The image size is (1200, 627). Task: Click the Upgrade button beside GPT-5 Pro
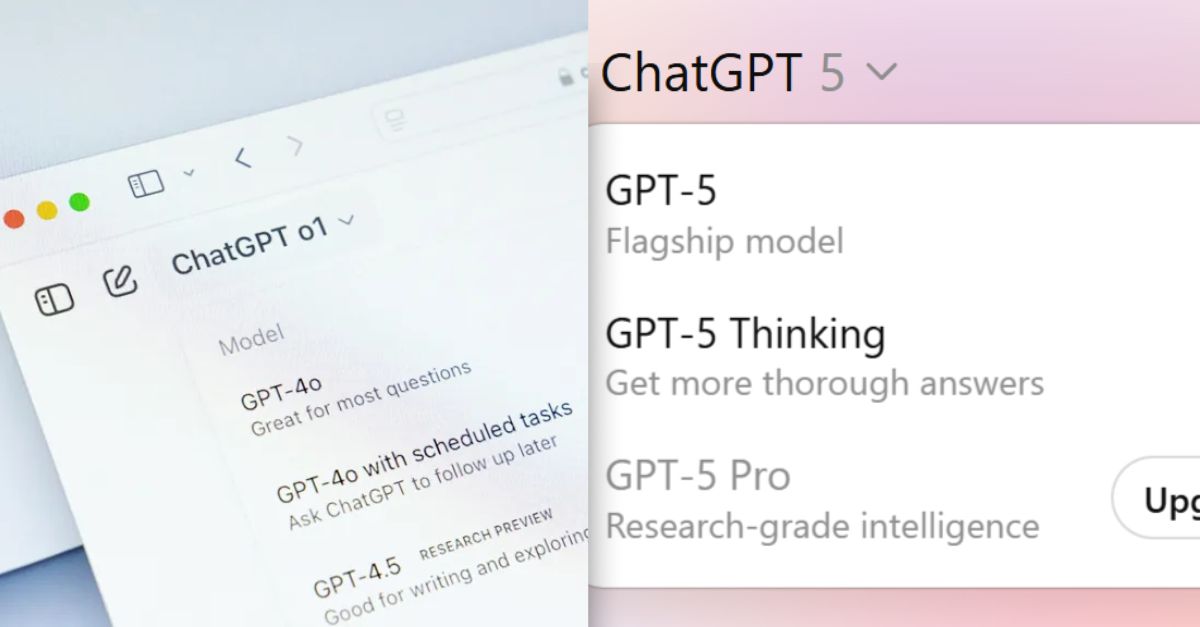point(1158,498)
